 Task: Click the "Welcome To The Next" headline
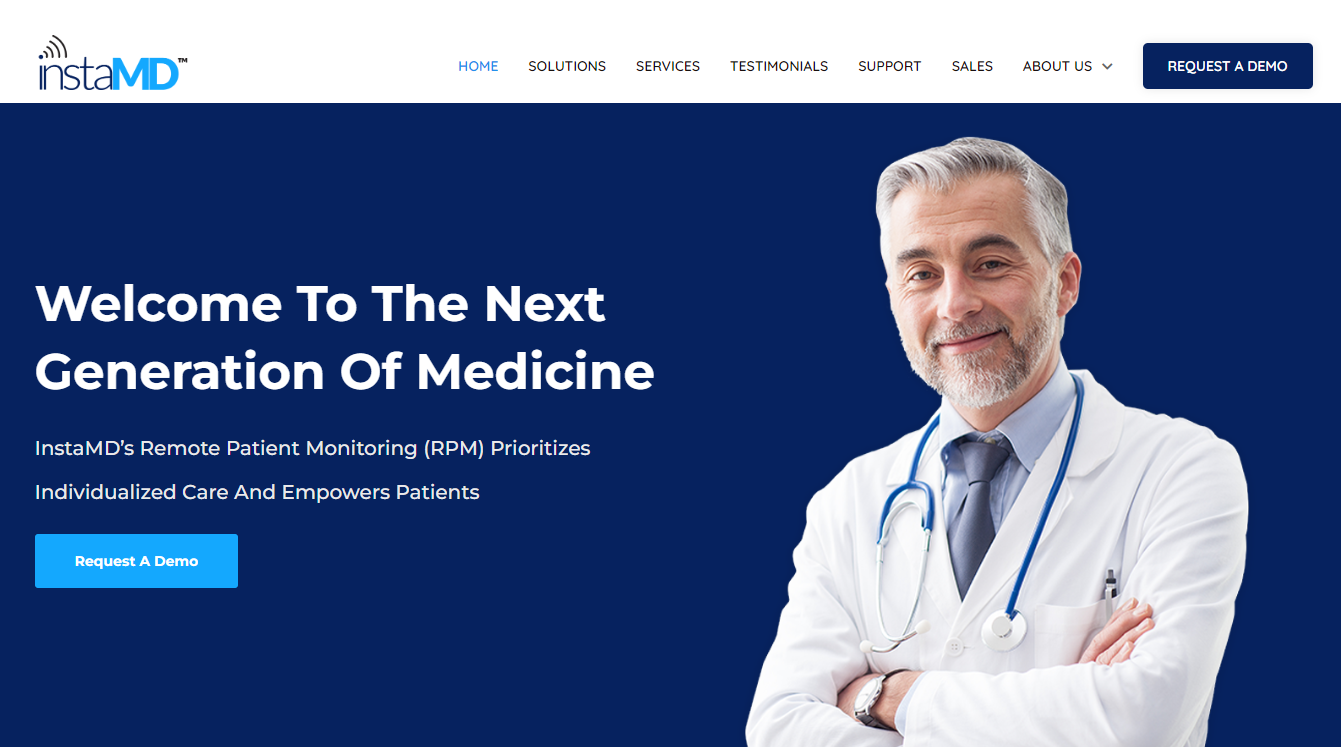[x=320, y=303]
